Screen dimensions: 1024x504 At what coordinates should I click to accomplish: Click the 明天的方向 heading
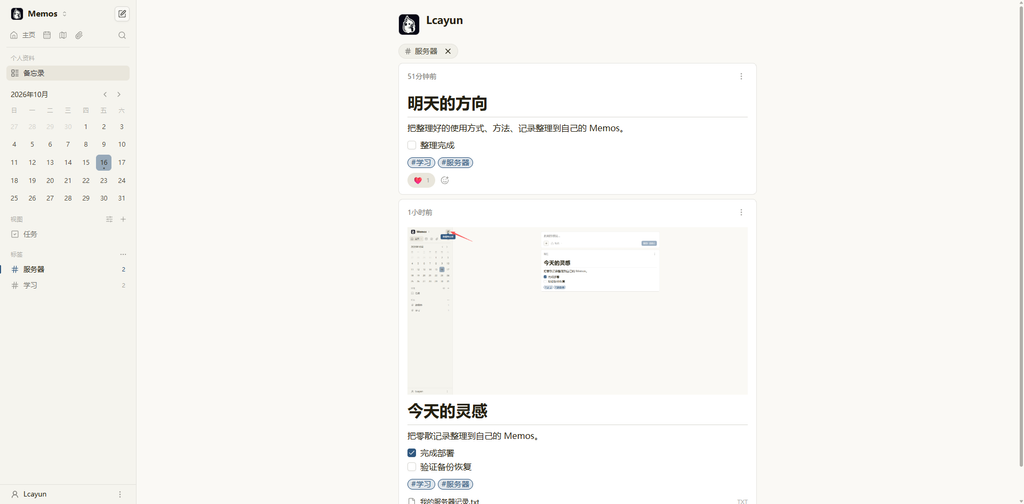coord(447,104)
